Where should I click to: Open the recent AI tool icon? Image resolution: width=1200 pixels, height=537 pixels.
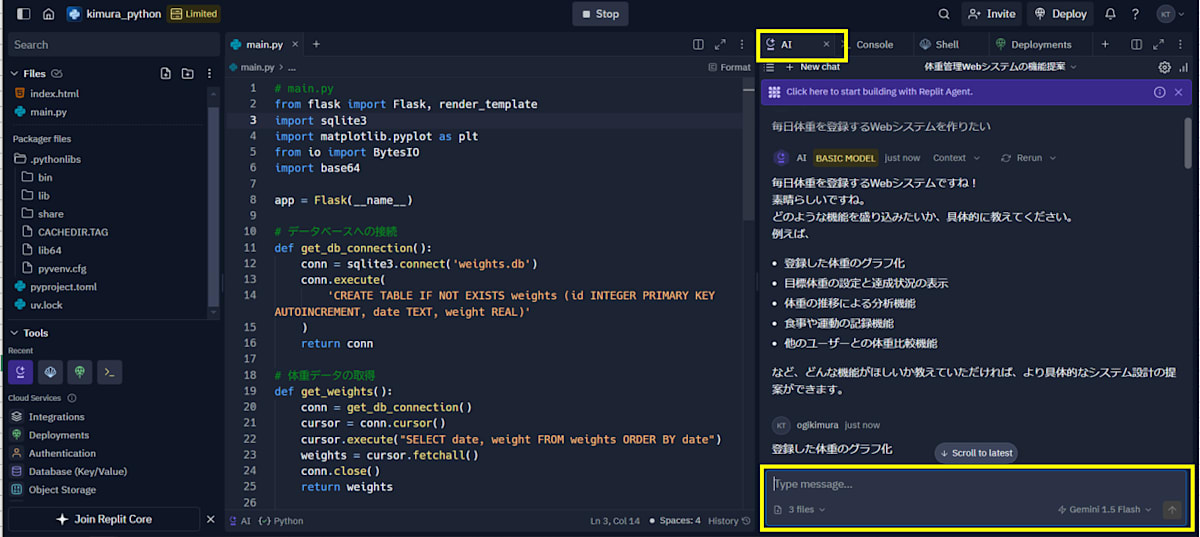pos(20,372)
